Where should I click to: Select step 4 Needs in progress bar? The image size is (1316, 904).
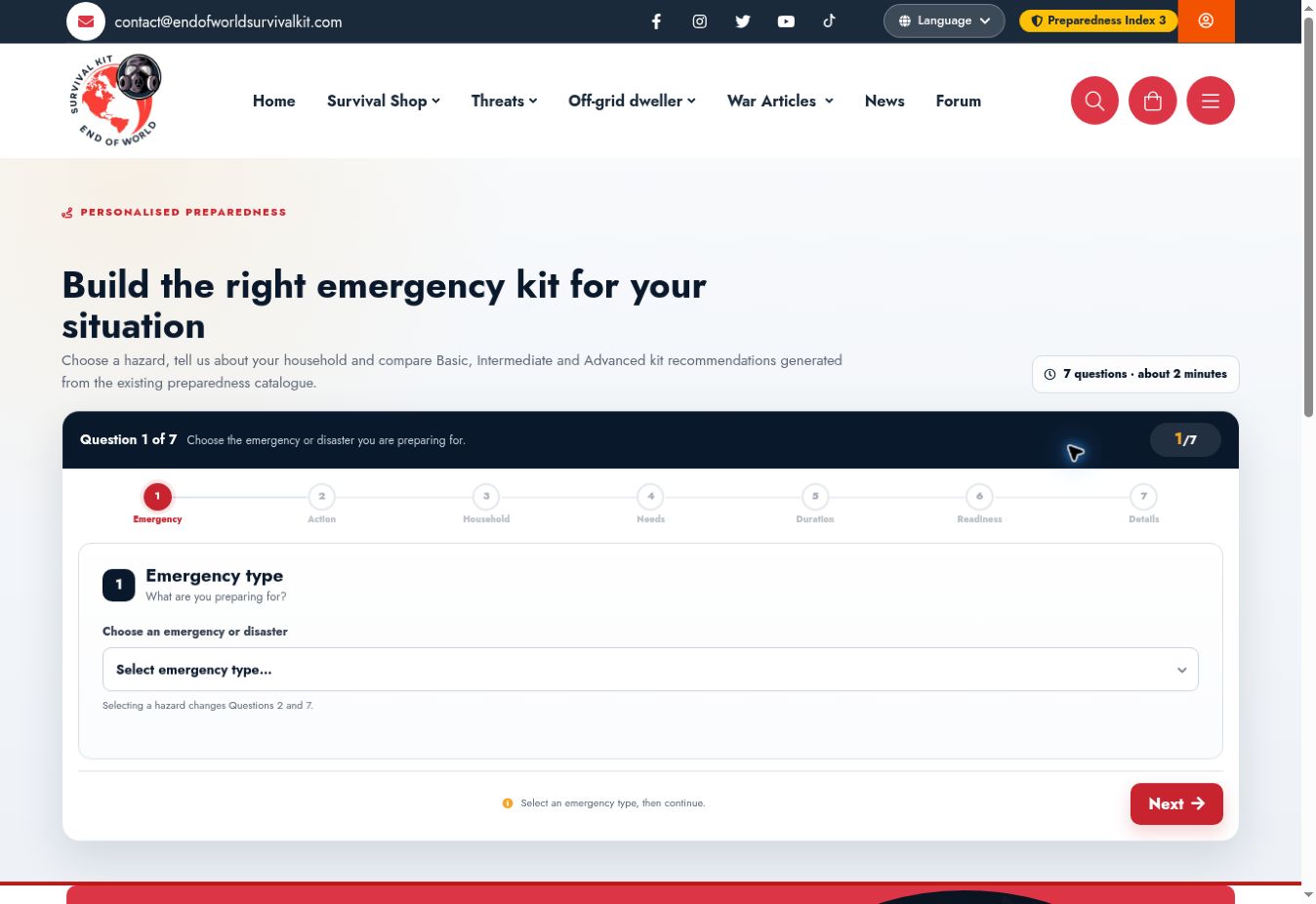(x=651, y=503)
